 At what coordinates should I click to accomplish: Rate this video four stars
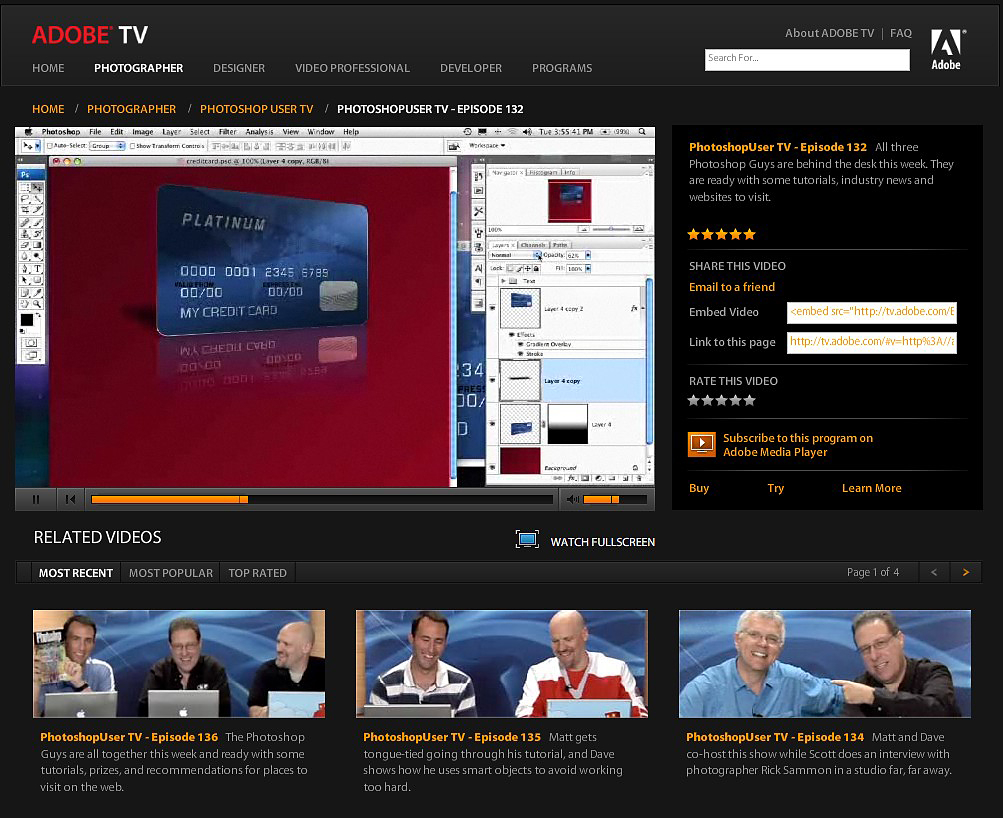pyautogui.click(x=736, y=400)
